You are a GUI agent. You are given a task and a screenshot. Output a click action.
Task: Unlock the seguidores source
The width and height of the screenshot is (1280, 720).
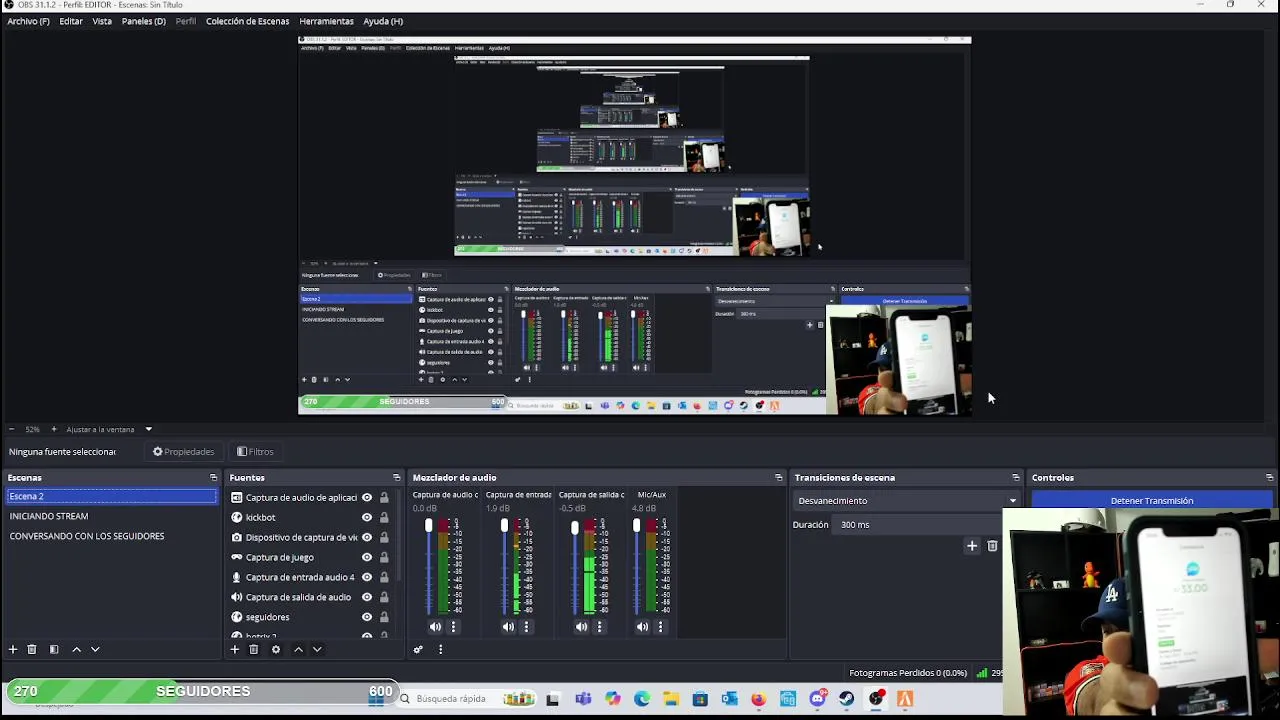pyautogui.click(x=384, y=617)
